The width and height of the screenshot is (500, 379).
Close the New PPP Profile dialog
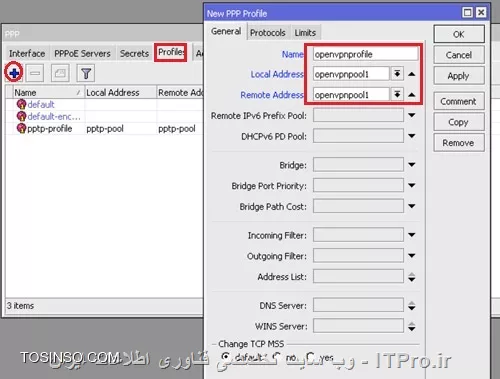[481, 13]
